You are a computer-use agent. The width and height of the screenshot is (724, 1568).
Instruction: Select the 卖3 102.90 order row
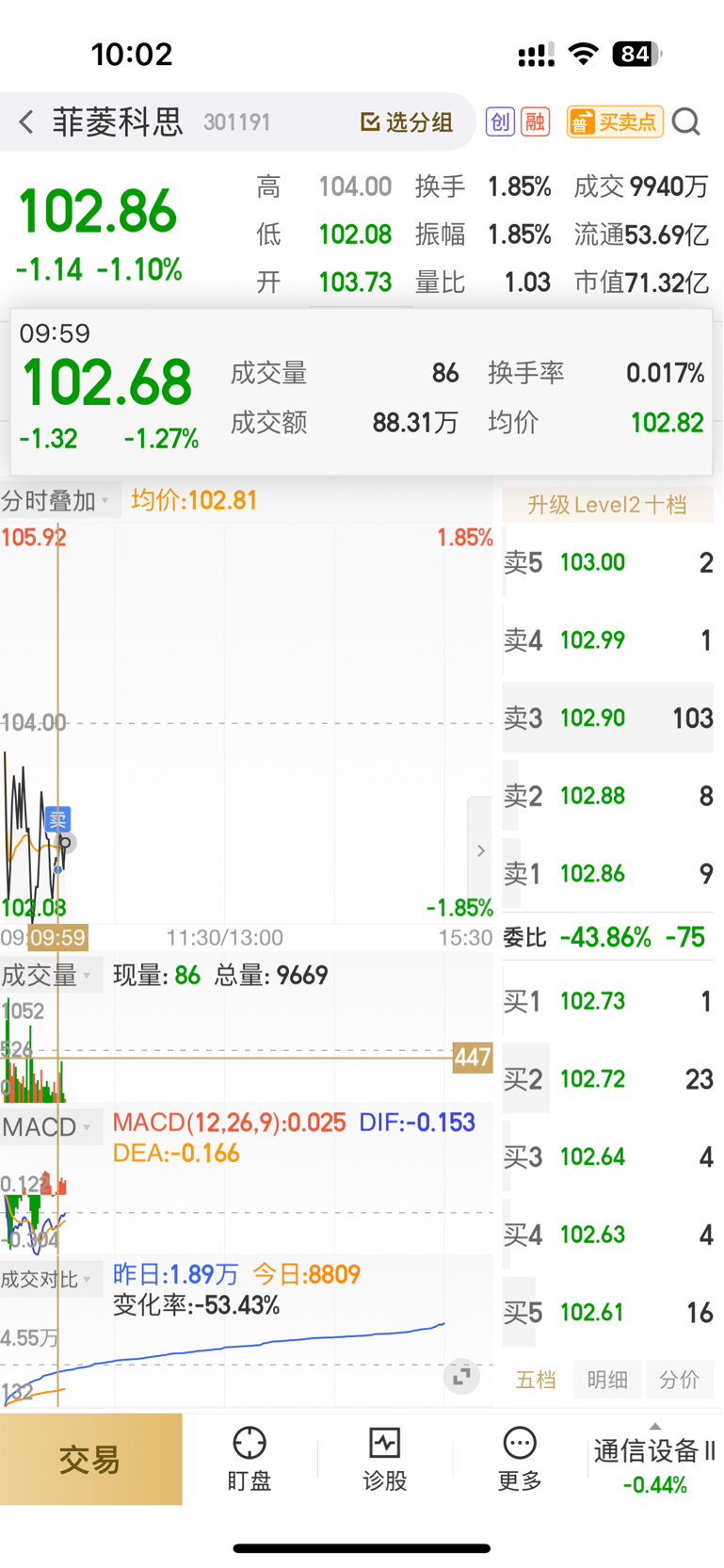click(x=607, y=719)
